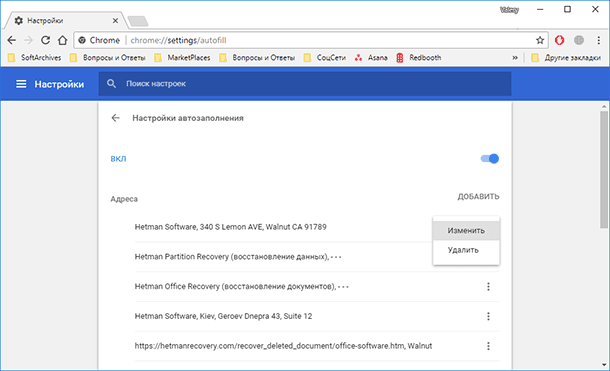Select the hetmanrecovery.com URL entry
Viewport: 610px width, 371px height.
[x=283, y=346]
